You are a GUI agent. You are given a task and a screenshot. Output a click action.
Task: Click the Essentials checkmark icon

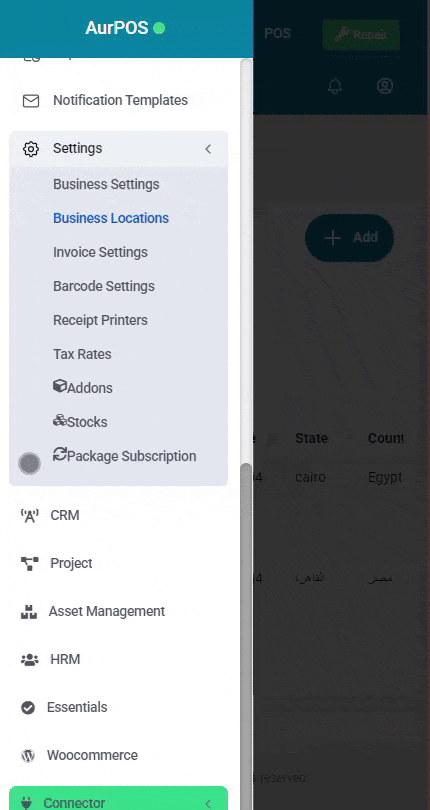(x=28, y=708)
